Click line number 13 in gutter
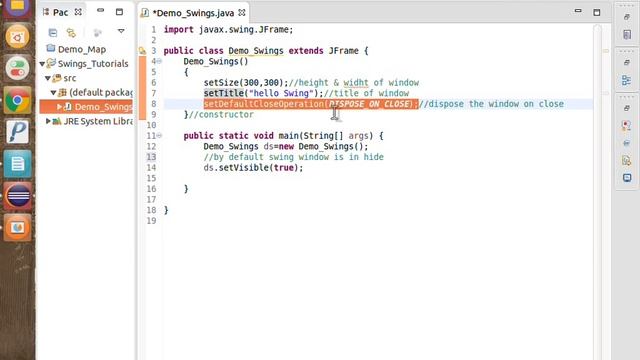This screenshot has height=360, width=640. pyautogui.click(x=151, y=157)
